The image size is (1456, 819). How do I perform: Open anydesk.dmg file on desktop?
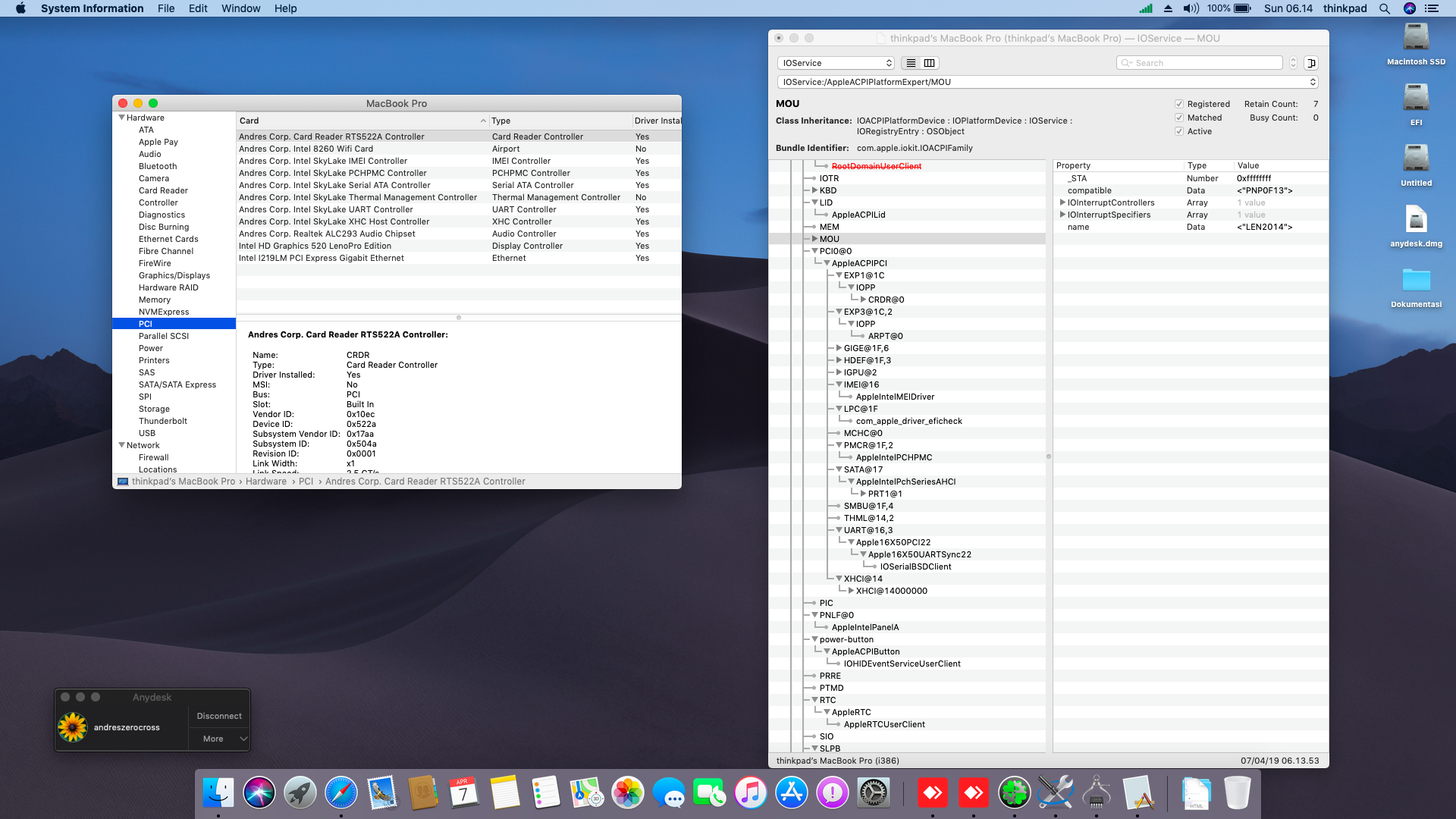pos(1416,221)
